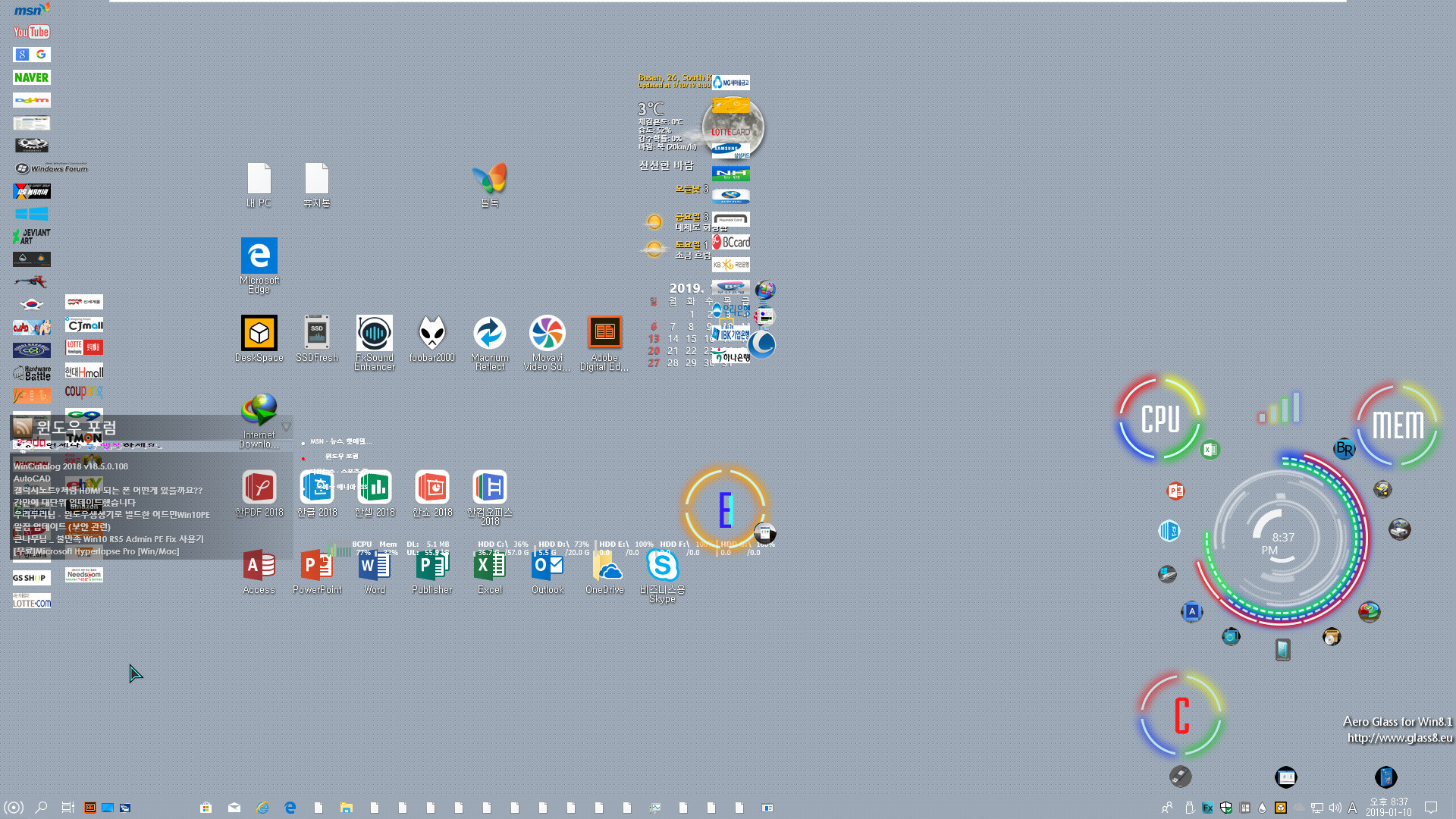This screenshot has width=1456, height=819.
Task: Open Outlook desktop icon
Action: pyautogui.click(x=548, y=573)
